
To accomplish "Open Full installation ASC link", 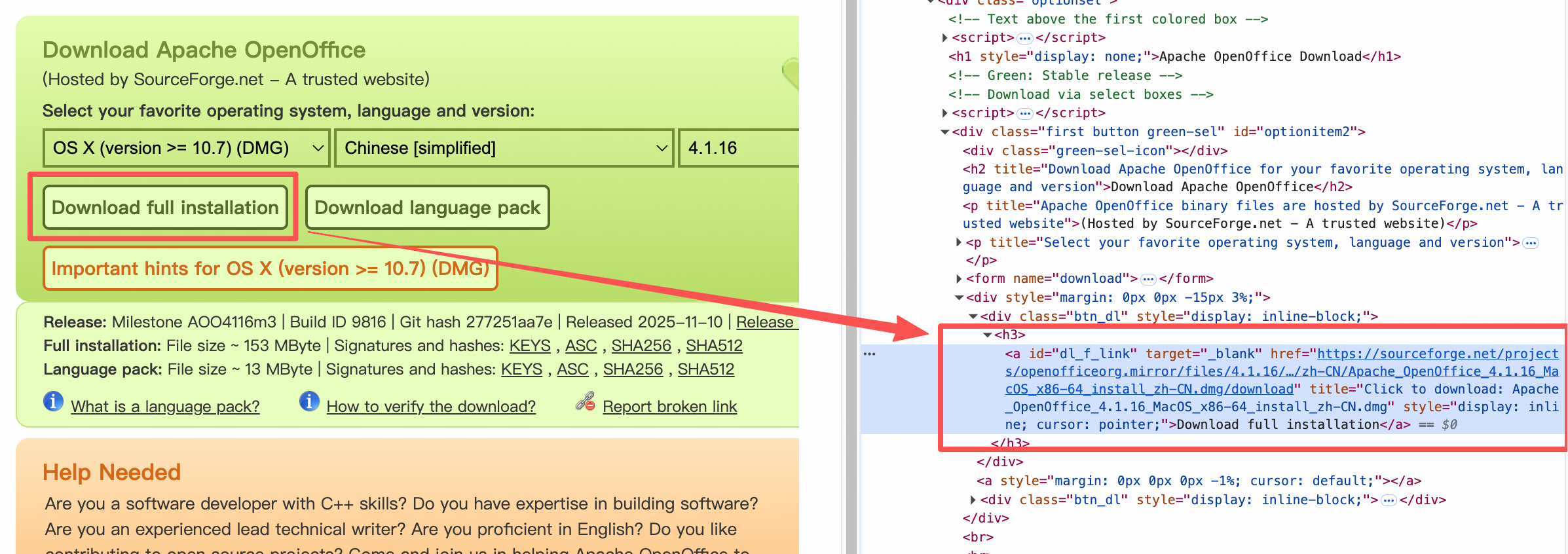I will tap(581, 346).
